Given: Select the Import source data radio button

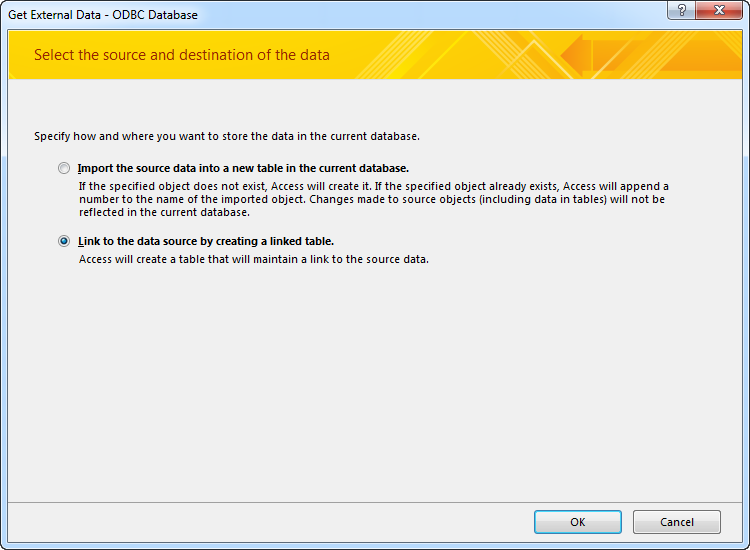Looking at the screenshot, I should (64, 168).
